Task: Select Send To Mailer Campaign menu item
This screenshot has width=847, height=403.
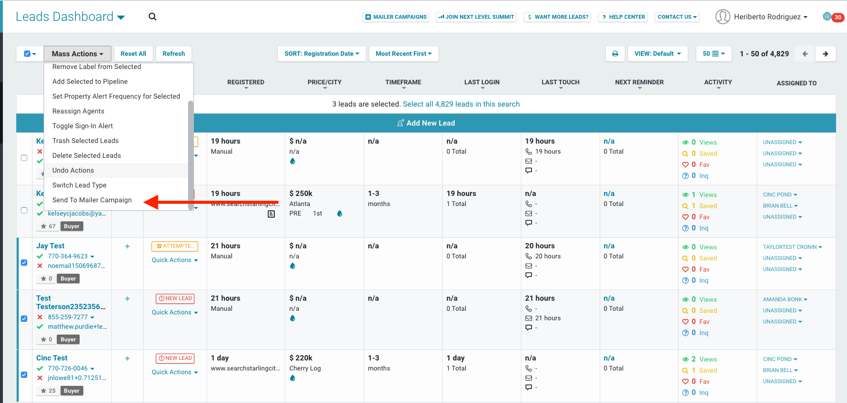Action: coord(92,200)
